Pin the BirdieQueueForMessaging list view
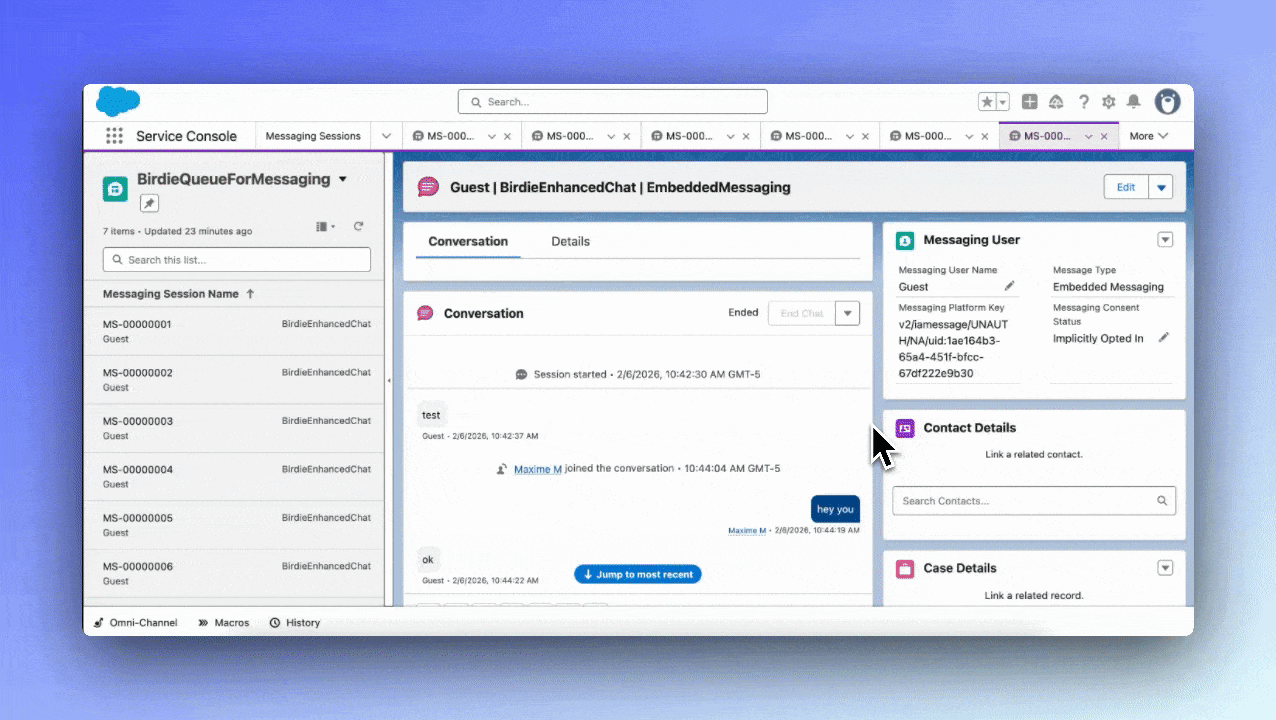The height and width of the screenshot is (720, 1276). 149,204
